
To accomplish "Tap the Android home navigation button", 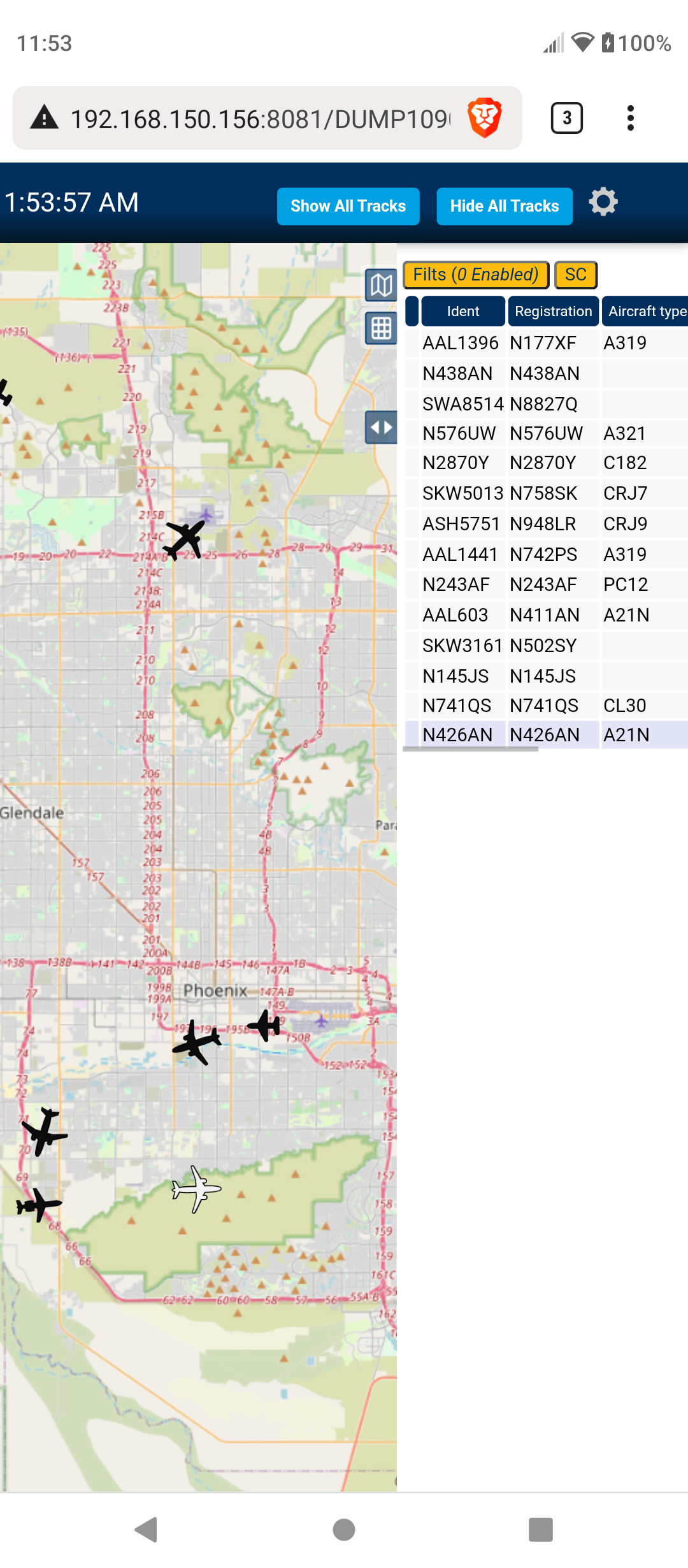I will [x=344, y=1529].
